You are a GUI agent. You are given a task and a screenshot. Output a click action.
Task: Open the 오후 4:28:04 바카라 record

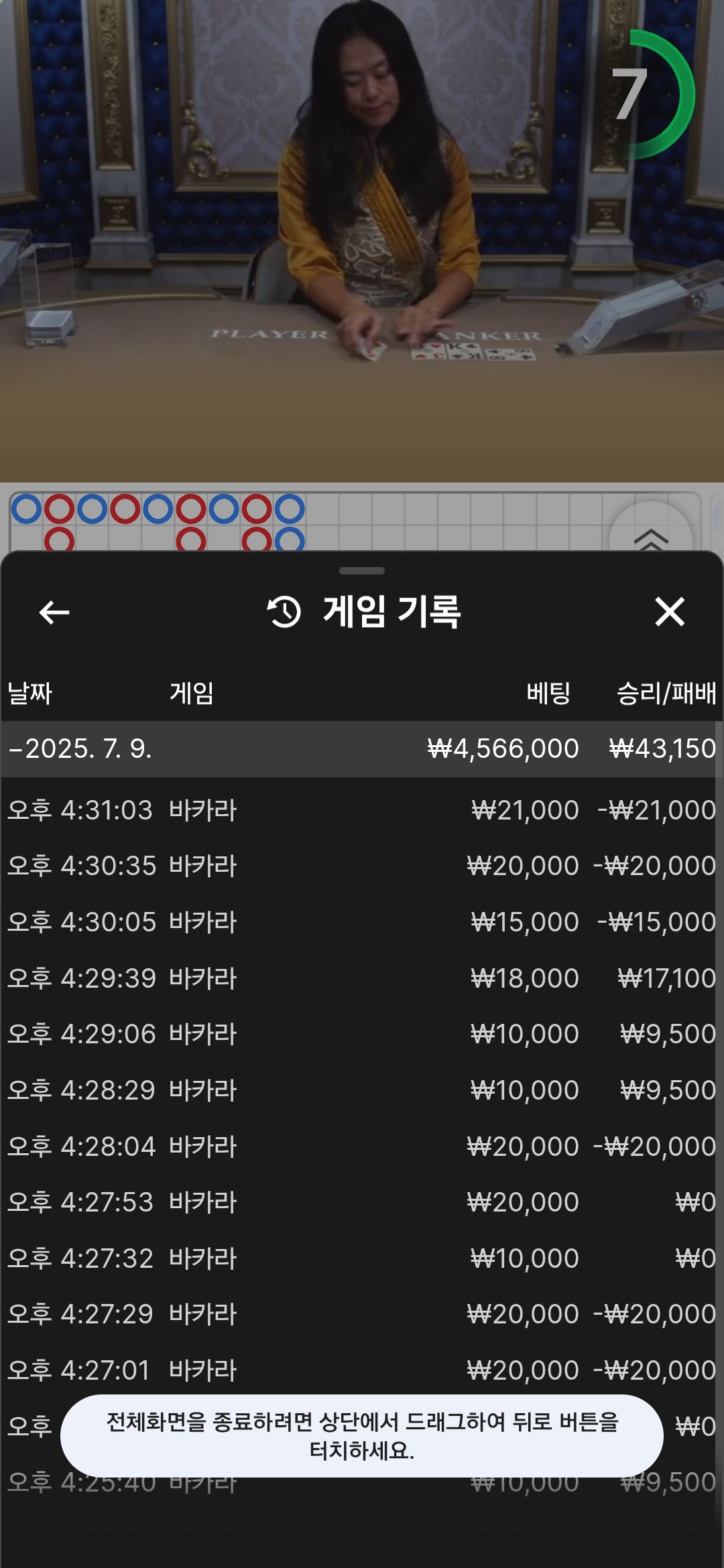tap(361, 1147)
